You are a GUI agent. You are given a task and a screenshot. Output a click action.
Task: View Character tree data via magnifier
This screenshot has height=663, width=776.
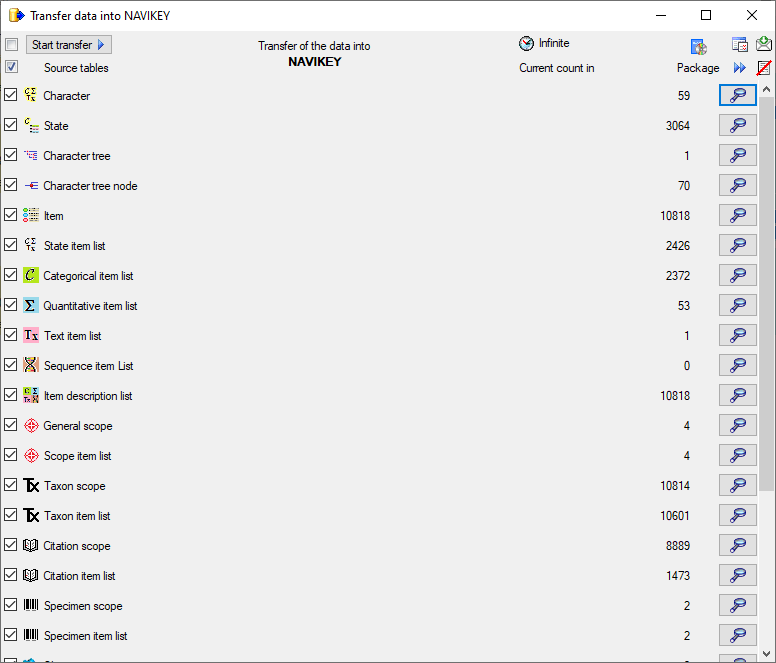[x=737, y=155]
